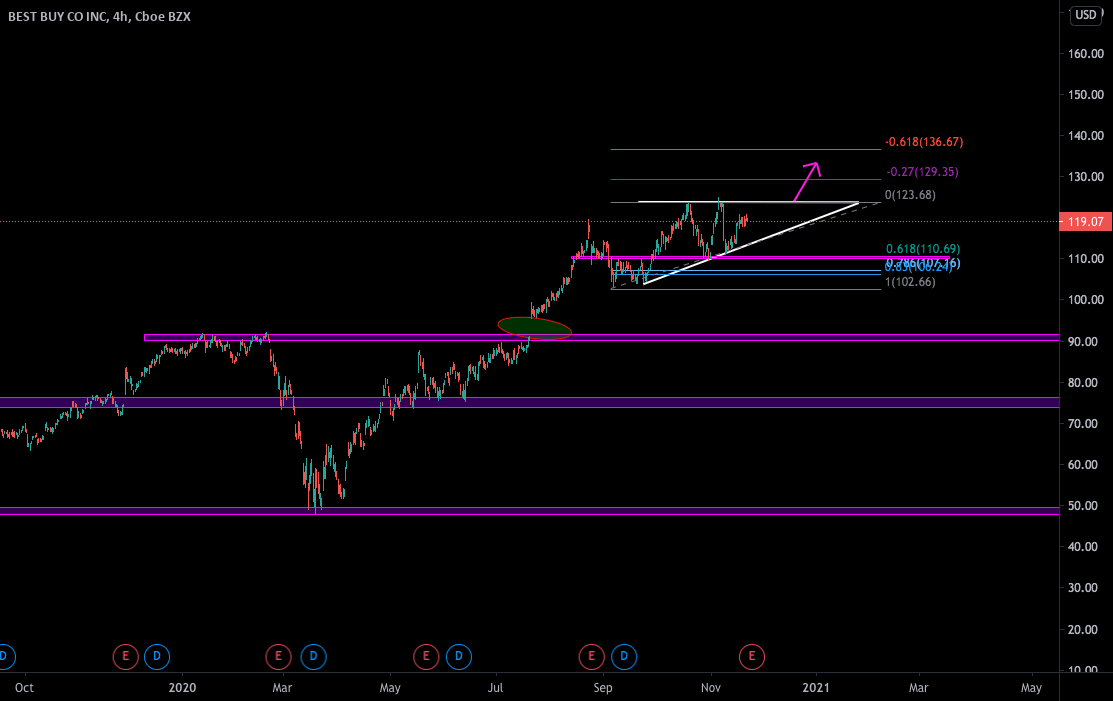
Task: Click the 2021 label on the time axis
Action: [816, 688]
